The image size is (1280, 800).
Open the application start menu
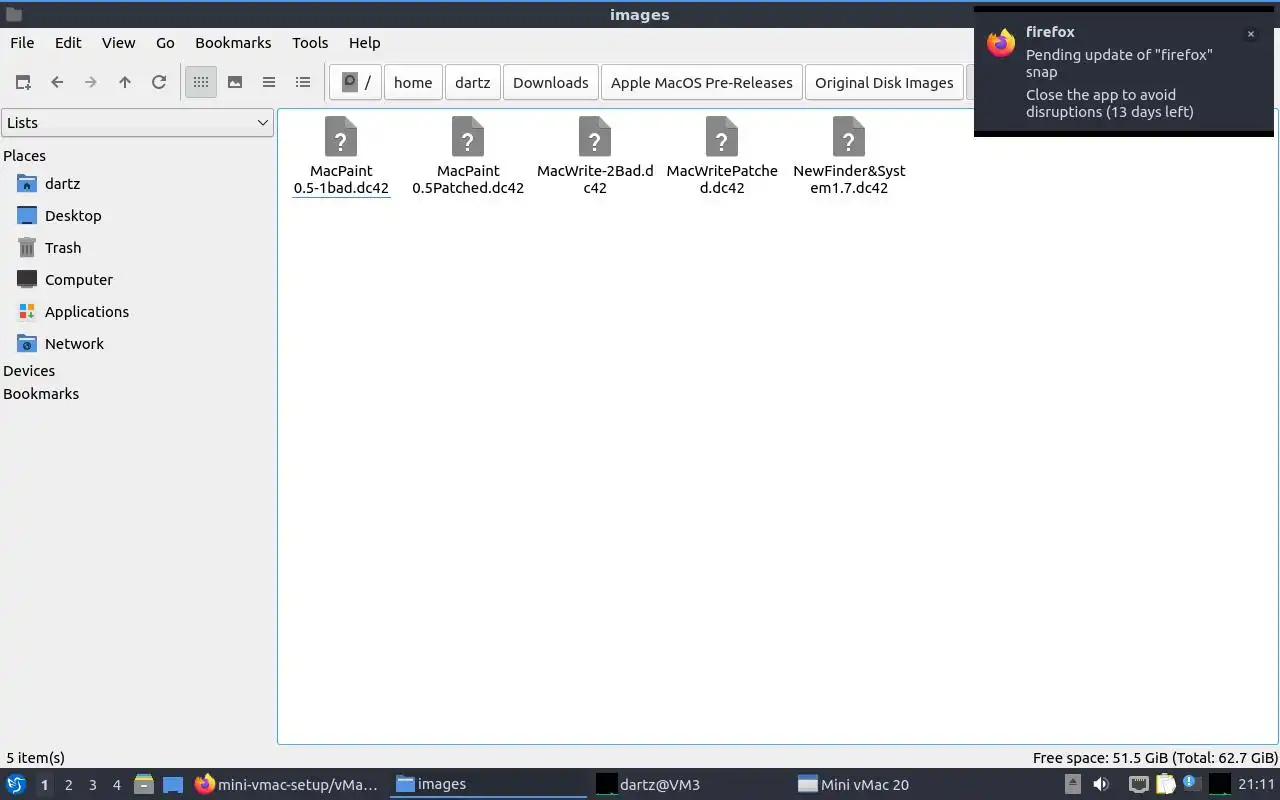tap(16, 785)
